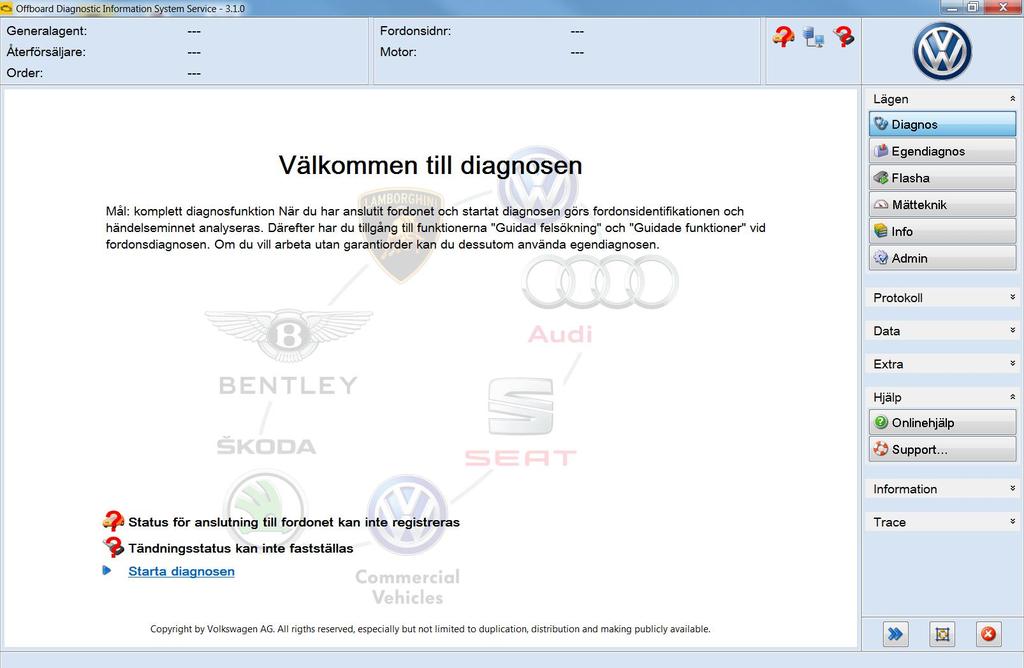Open Onlinehjälp

tap(942, 422)
